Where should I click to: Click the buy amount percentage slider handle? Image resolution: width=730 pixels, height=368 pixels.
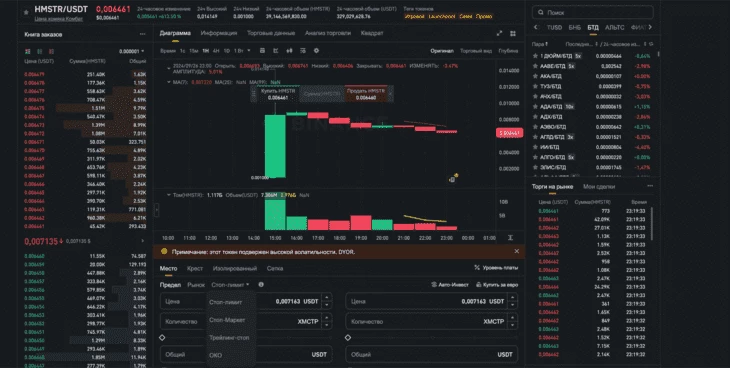click(x=162, y=338)
